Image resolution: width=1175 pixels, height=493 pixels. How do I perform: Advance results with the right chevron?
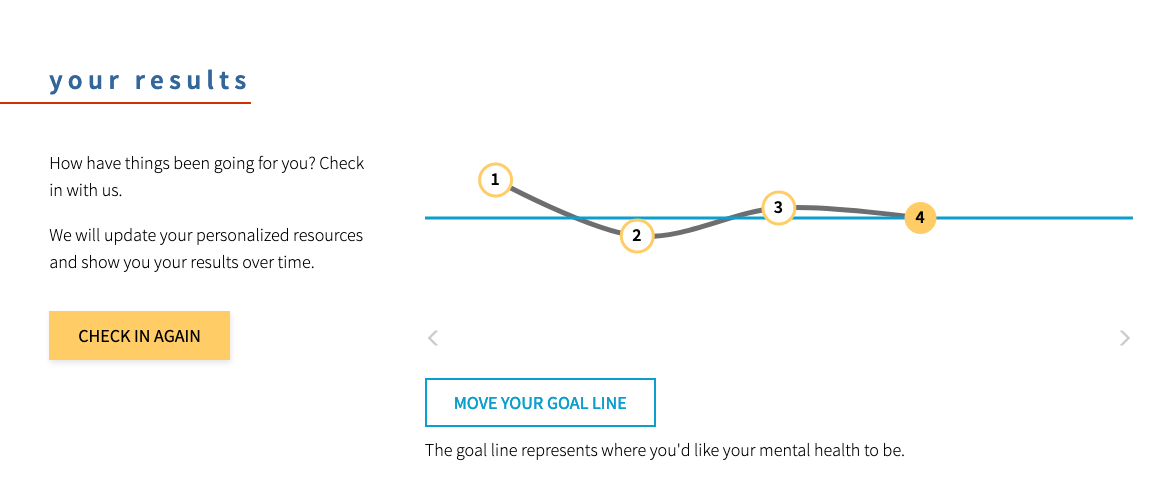coord(1125,338)
